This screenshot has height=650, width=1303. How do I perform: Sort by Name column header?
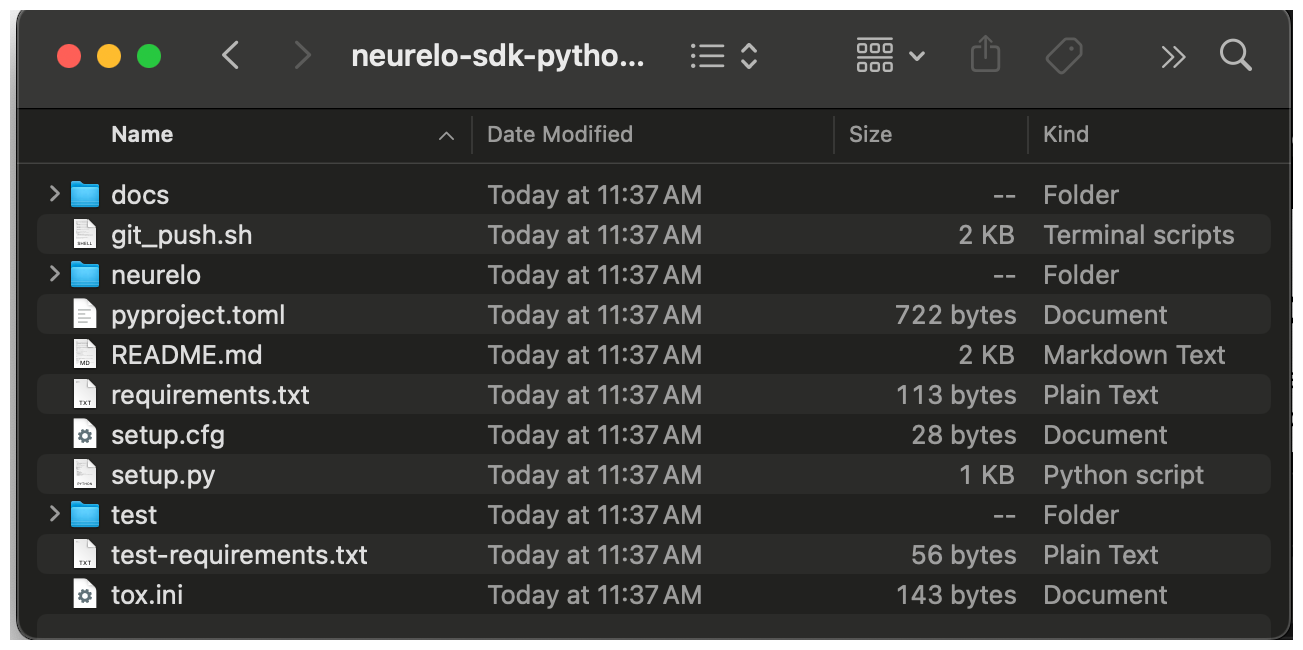(142, 135)
